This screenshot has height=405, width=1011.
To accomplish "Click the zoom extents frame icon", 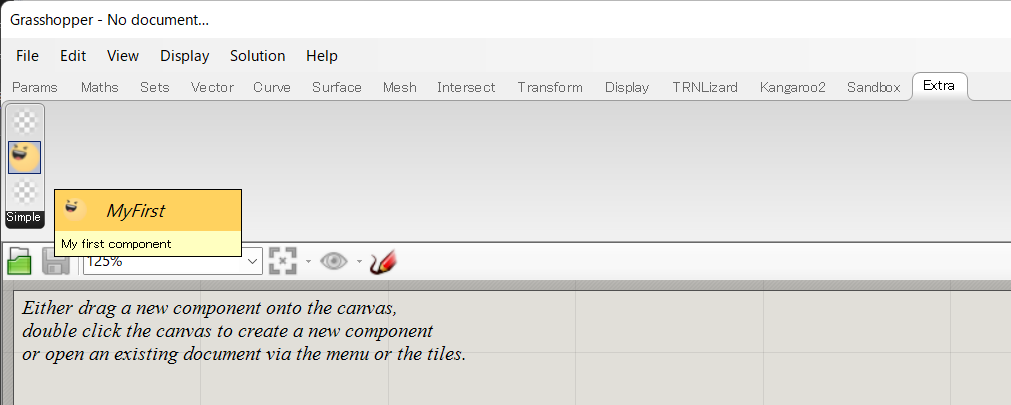I will pos(282,261).
